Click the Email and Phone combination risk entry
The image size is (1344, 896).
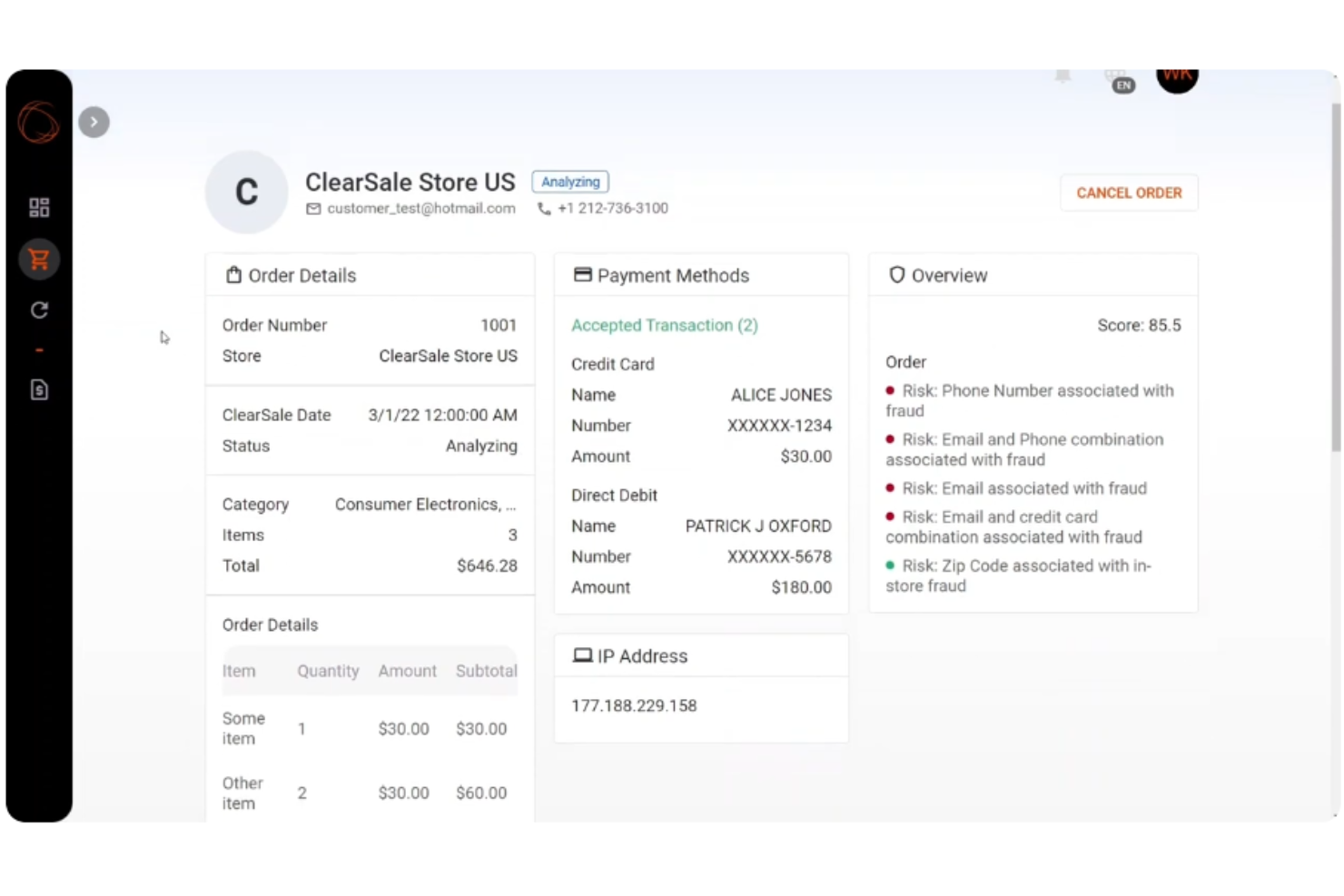point(1024,449)
